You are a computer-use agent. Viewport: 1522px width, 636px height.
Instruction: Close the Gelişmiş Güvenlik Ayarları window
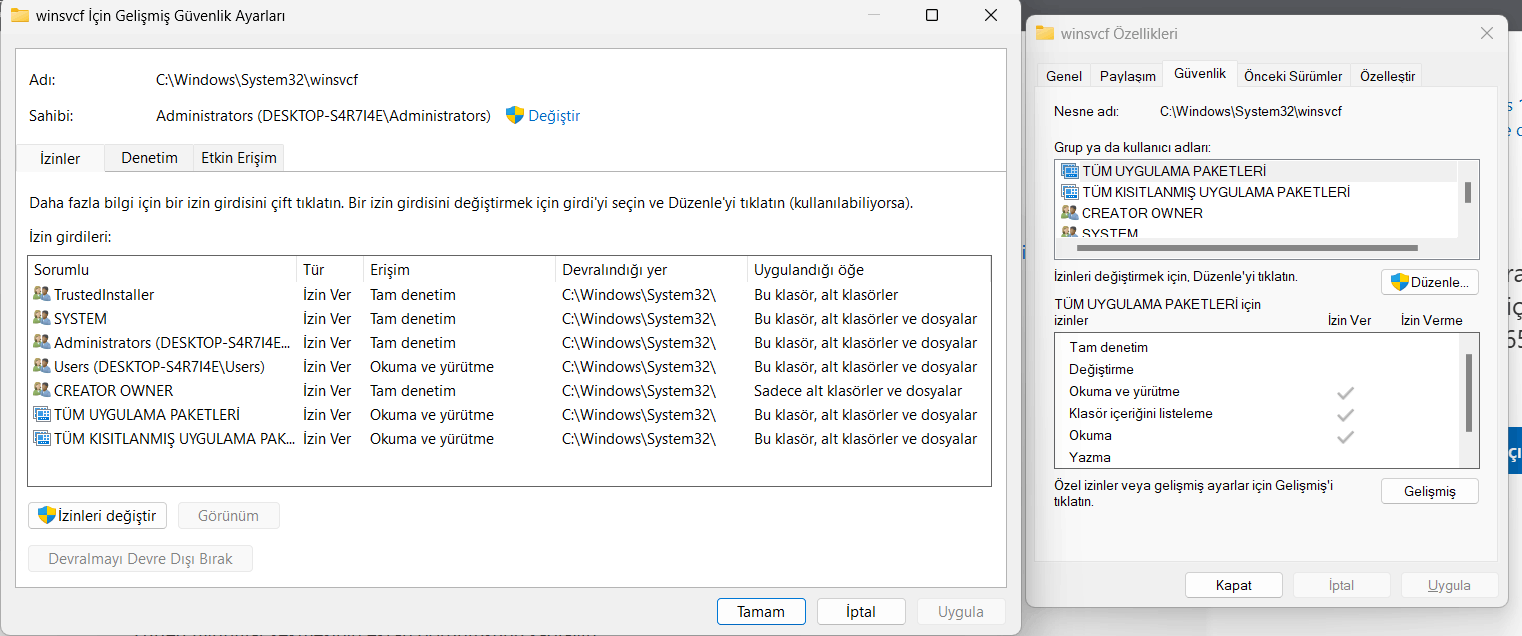[991, 15]
